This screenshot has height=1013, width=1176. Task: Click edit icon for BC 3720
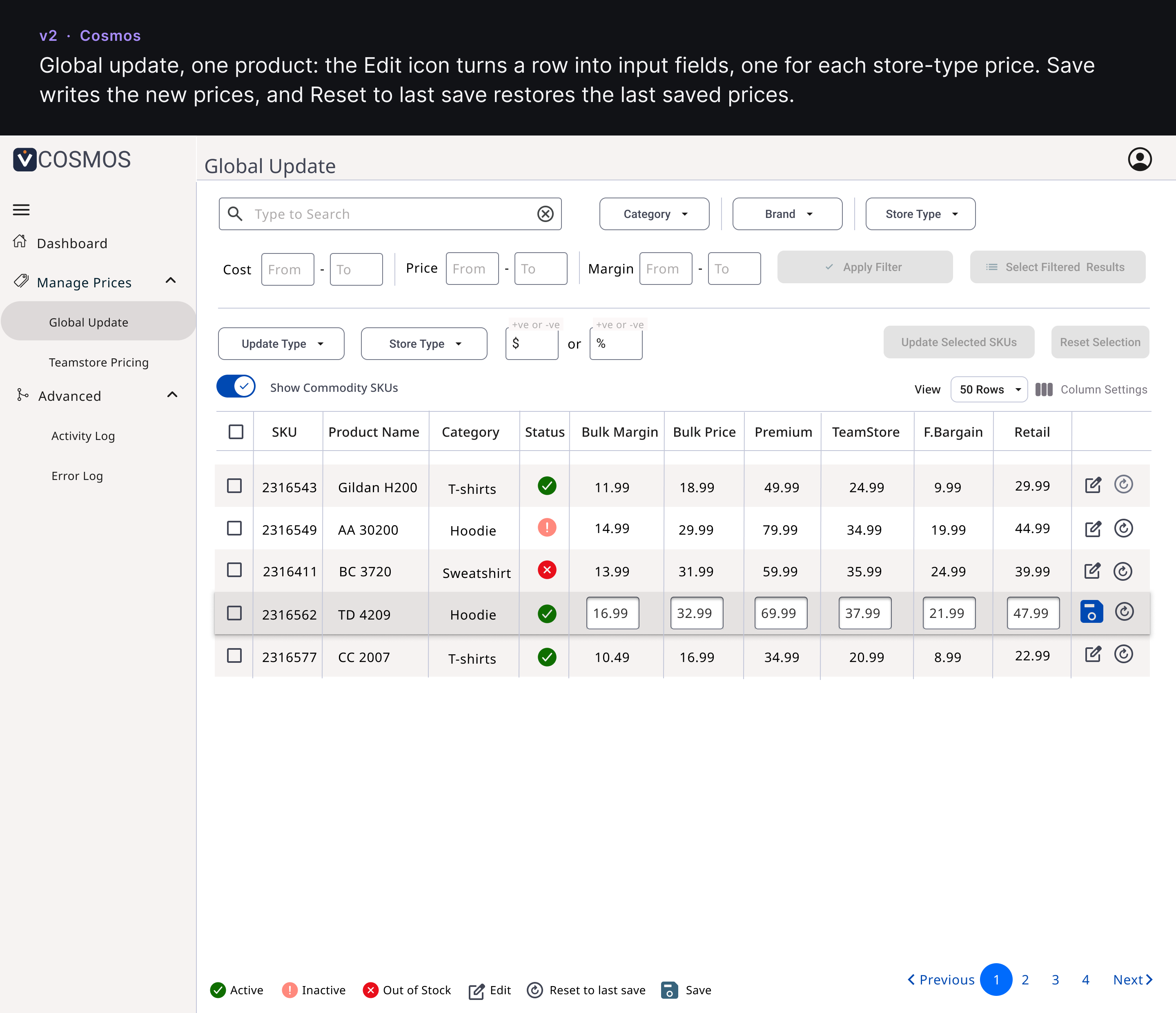(1093, 571)
